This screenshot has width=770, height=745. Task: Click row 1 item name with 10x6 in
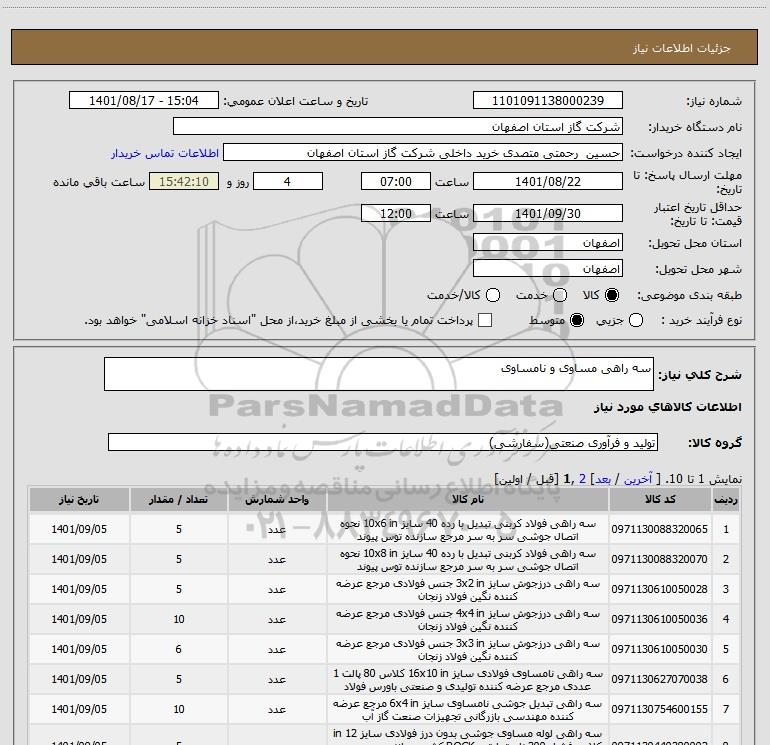pos(468,530)
